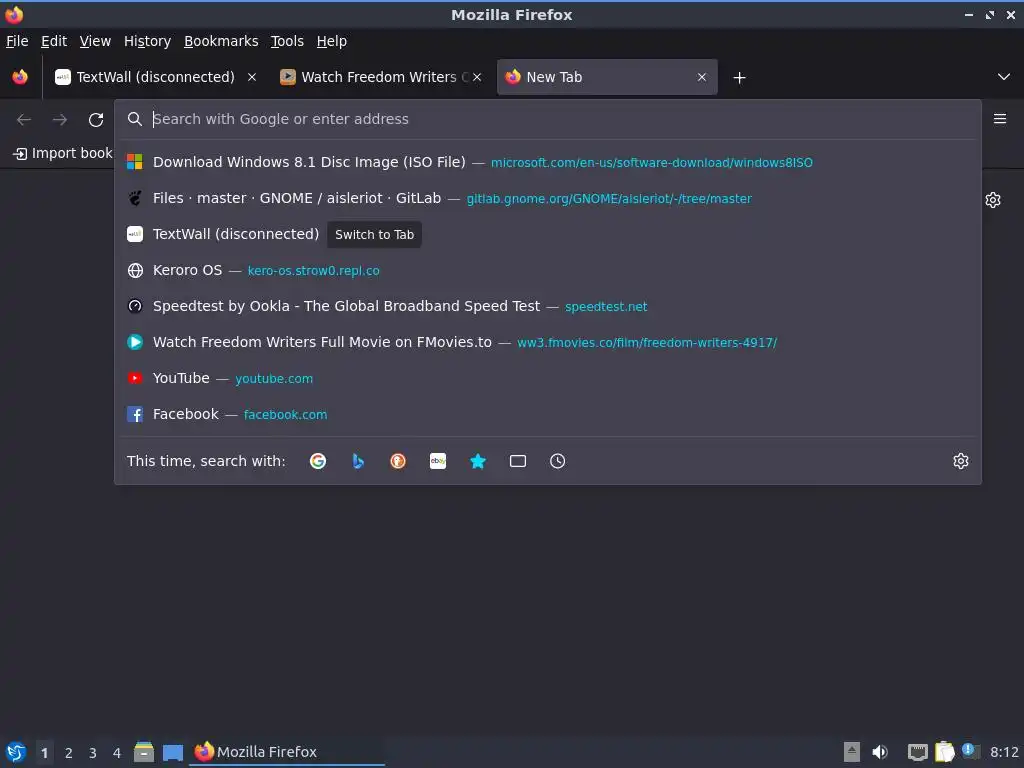Go back with the back arrow
Screen dimensions: 1024x768
(24, 120)
